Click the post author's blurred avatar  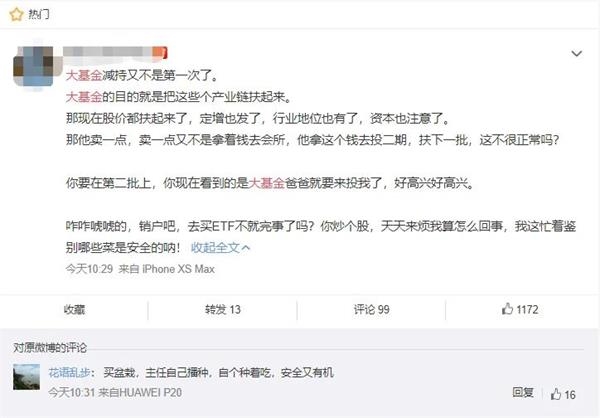coord(34,67)
